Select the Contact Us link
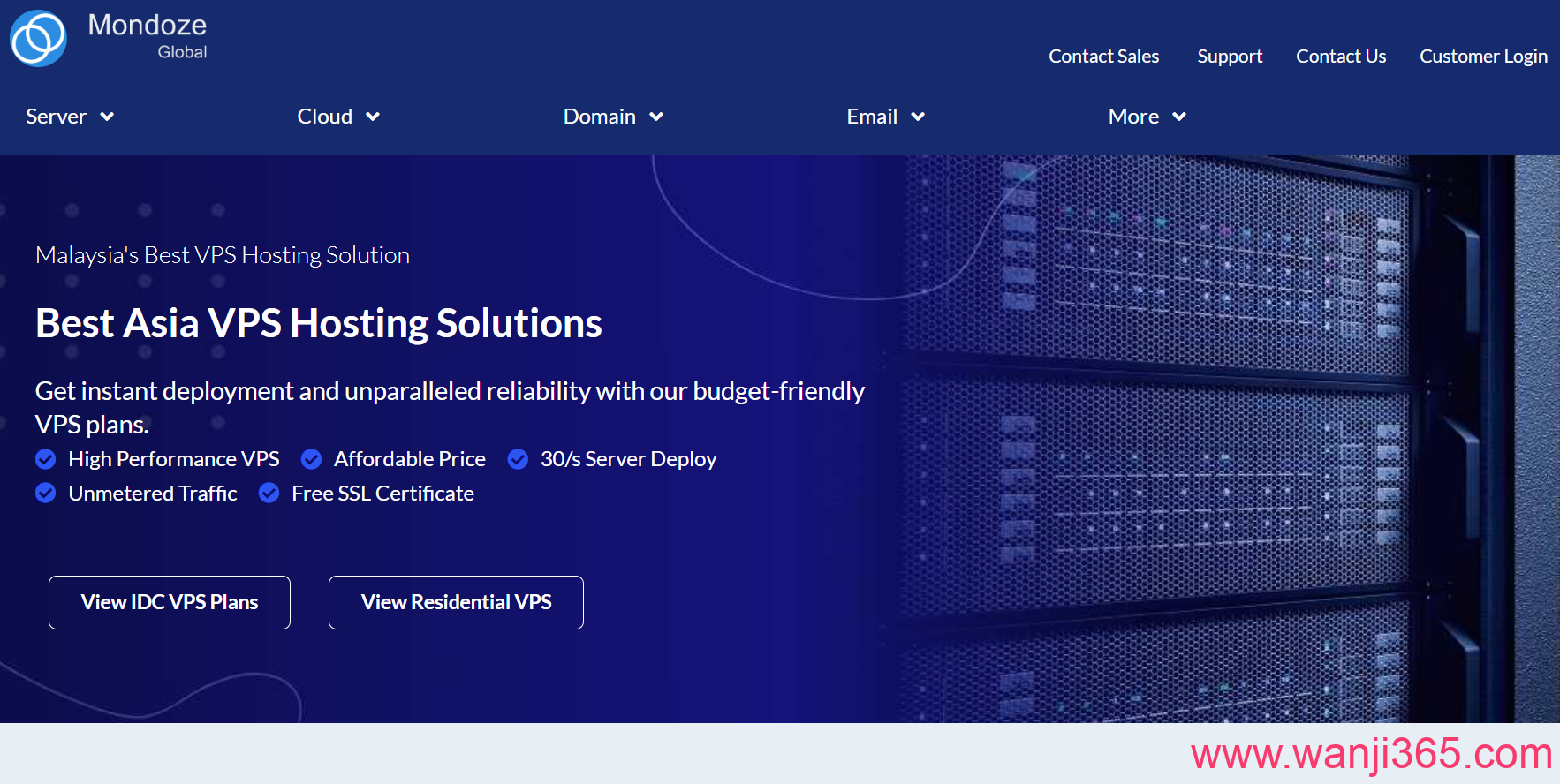This screenshot has width=1560, height=784. (x=1341, y=57)
